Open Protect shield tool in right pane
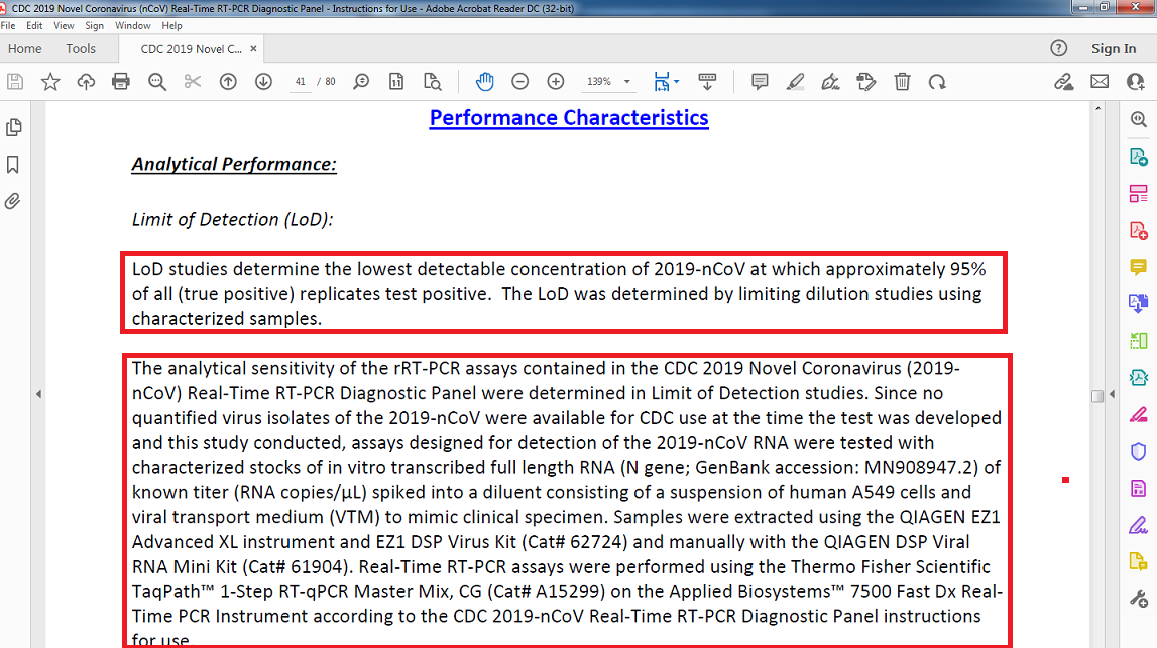Image resolution: width=1157 pixels, height=648 pixels. click(1139, 452)
